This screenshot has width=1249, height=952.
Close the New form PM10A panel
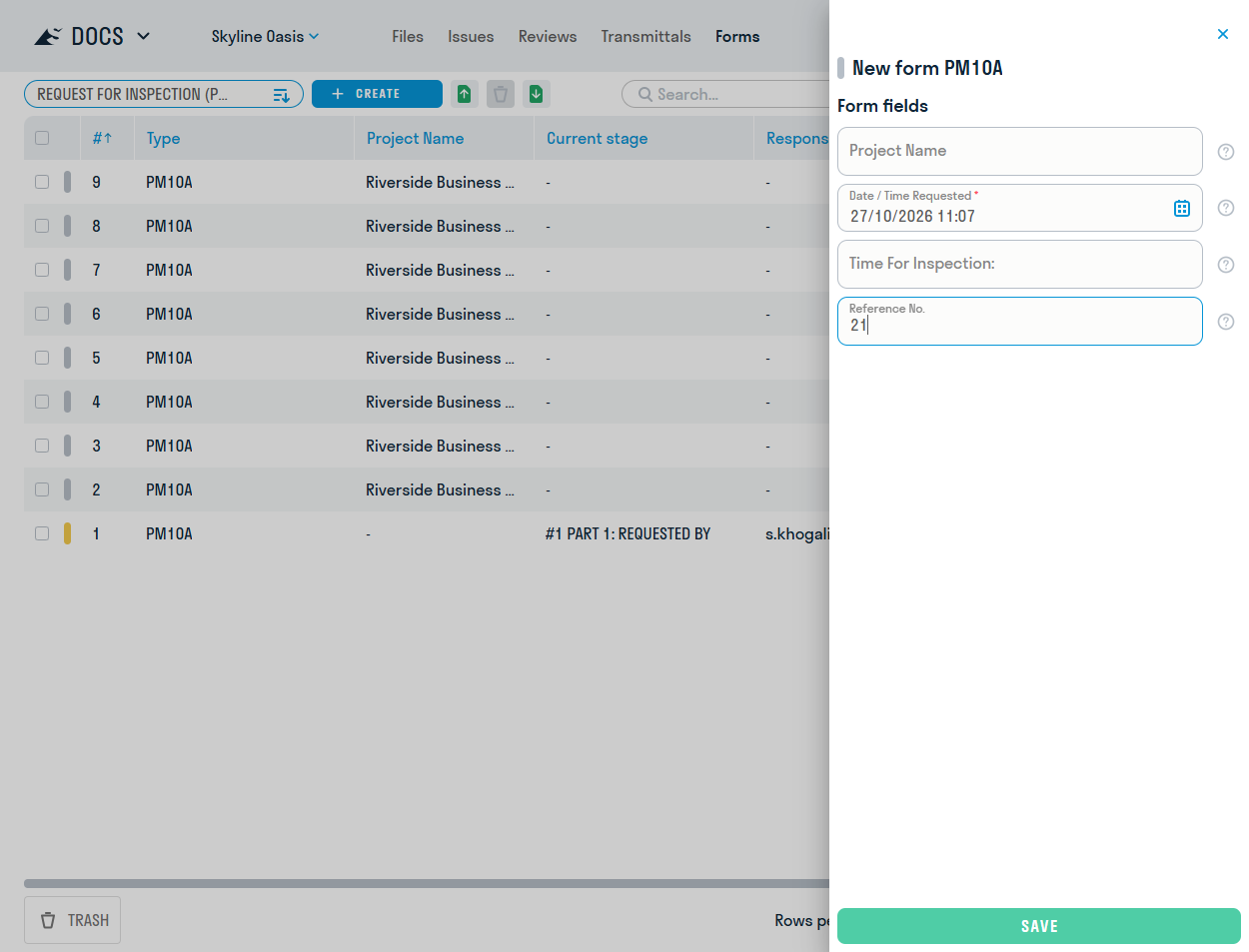(x=1223, y=34)
